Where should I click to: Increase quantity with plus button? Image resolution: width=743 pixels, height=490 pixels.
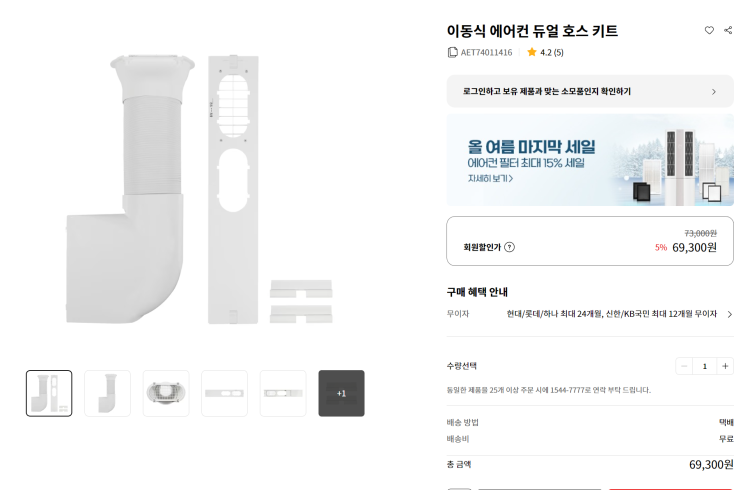click(725, 366)
